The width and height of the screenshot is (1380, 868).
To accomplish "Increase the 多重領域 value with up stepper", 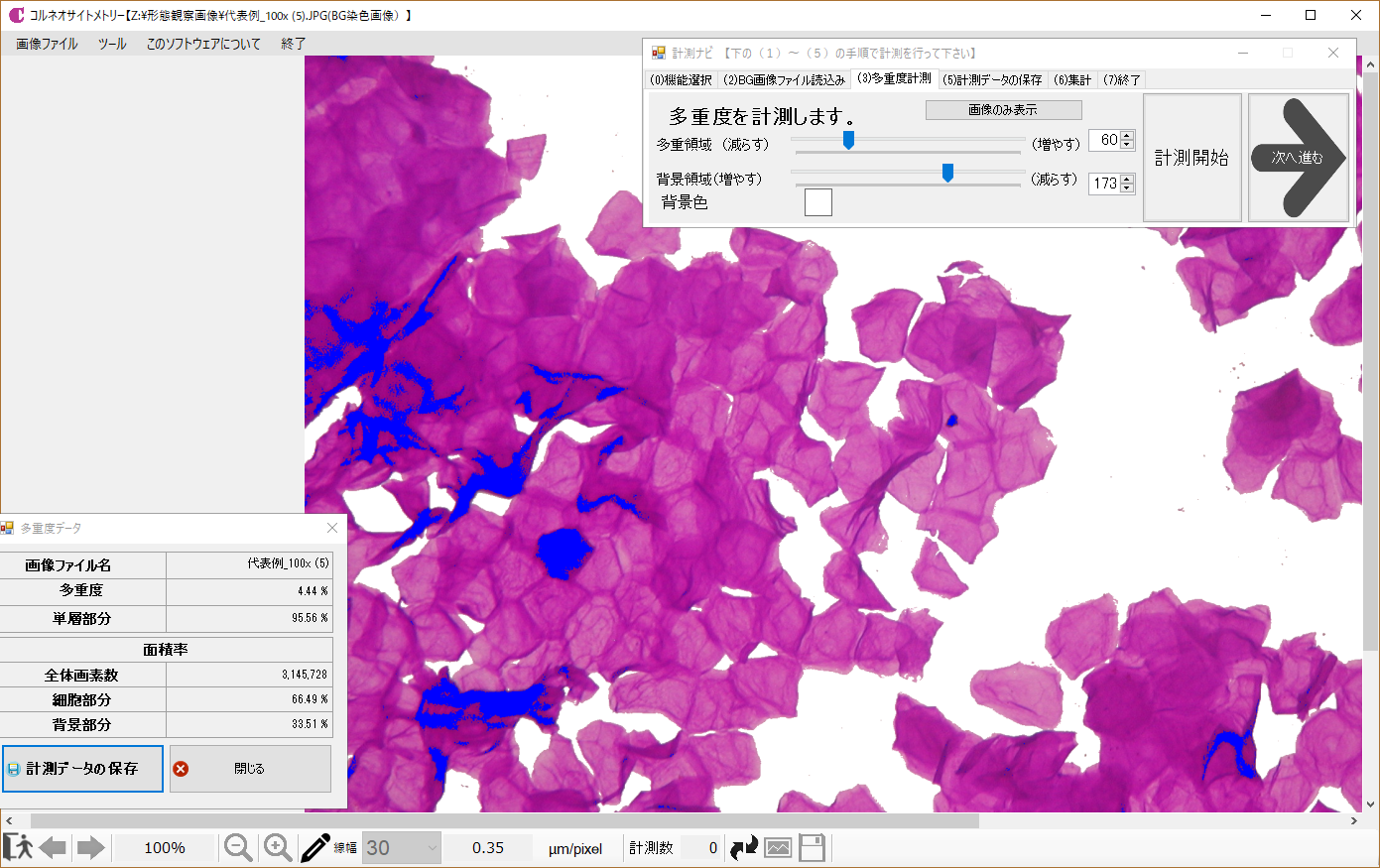I will pyautogui.click(x=1127, y=136).
